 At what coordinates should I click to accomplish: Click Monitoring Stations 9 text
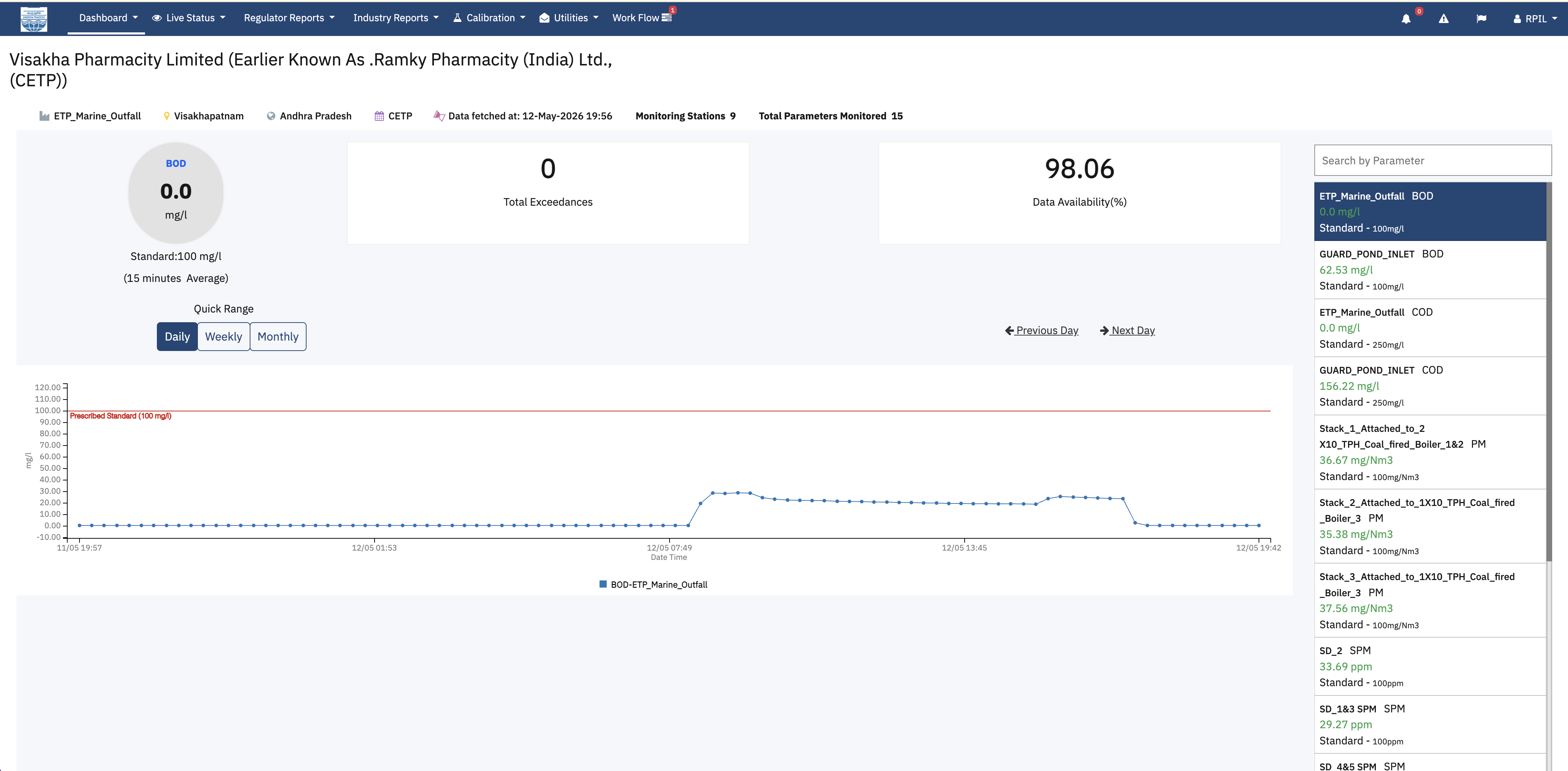click(x=685, y=116)
